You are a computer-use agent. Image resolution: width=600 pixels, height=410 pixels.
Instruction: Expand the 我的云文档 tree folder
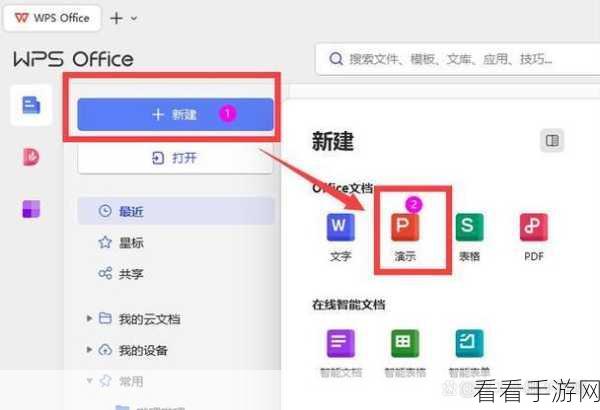pyautogui.click(x=89, y=319)
